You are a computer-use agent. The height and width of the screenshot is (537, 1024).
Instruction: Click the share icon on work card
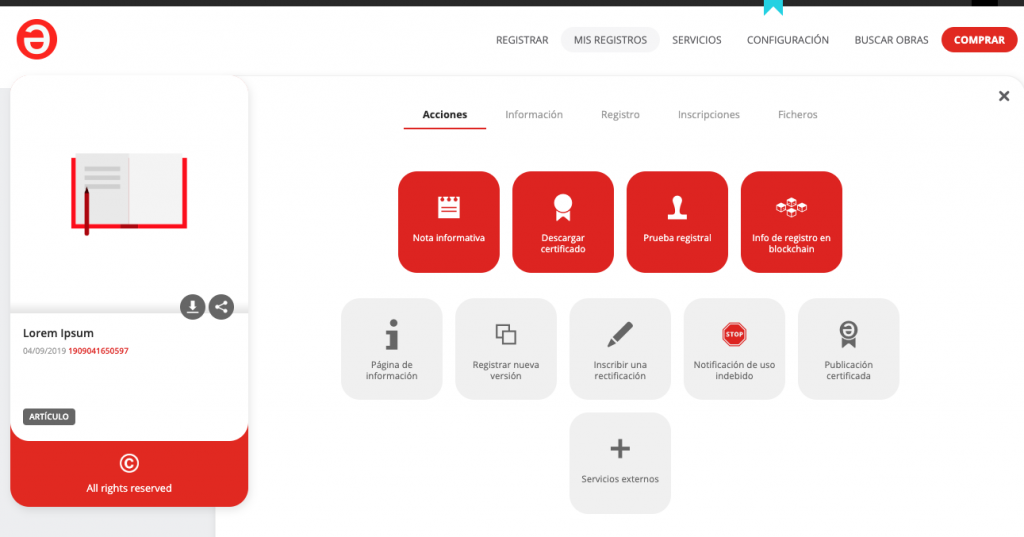(x=221, y=307)
